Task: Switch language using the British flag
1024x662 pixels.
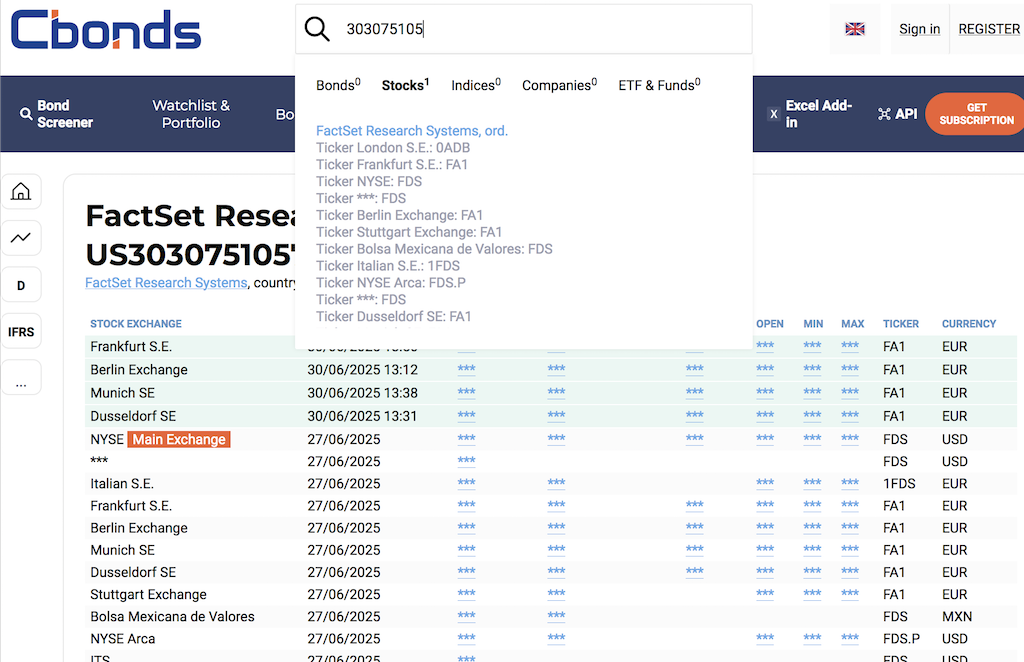Action: pos(855,29)
